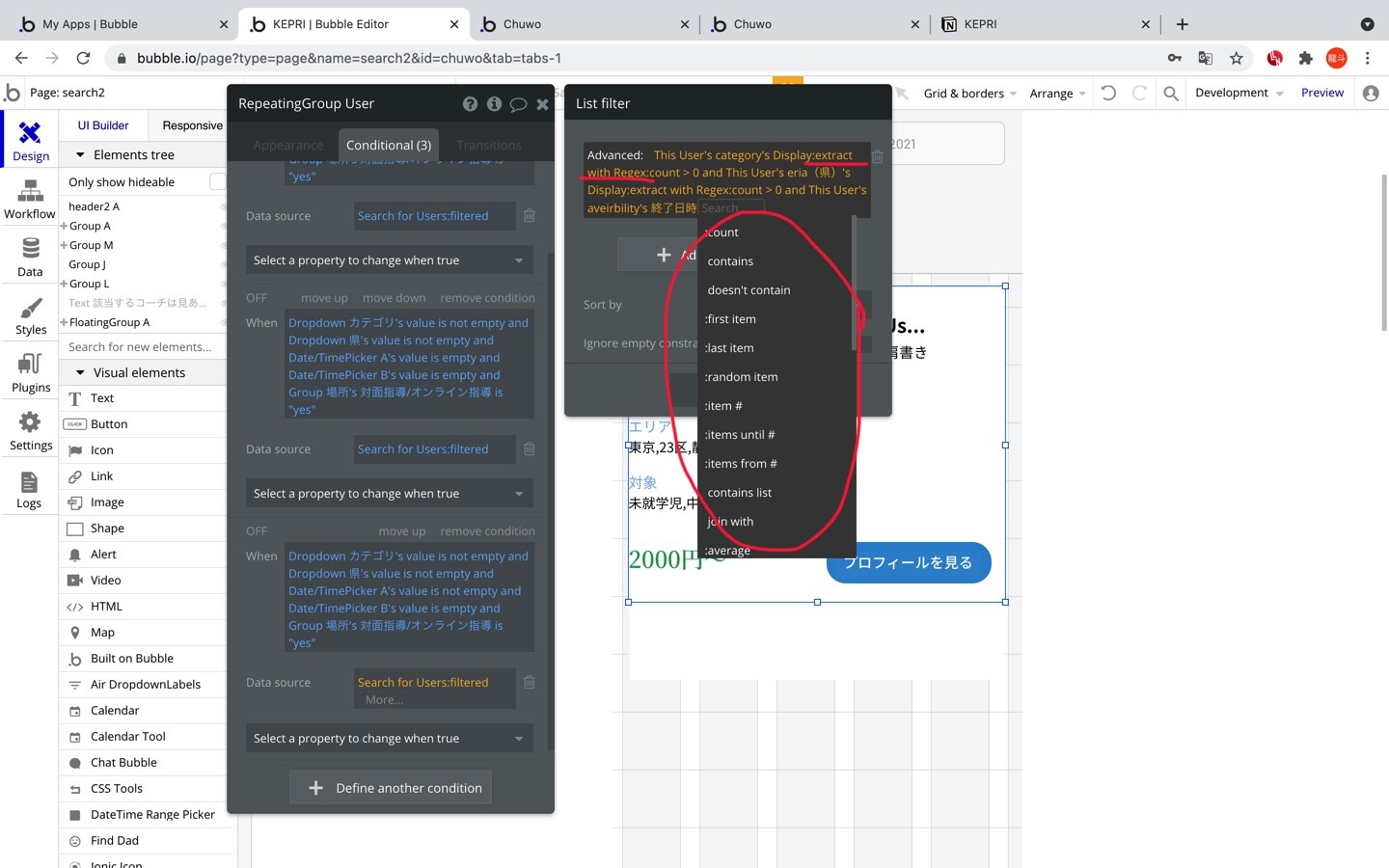Screen dimensions: 1389x868
Task: Open a new browser tab
Action: click(x=1183, y=24)
